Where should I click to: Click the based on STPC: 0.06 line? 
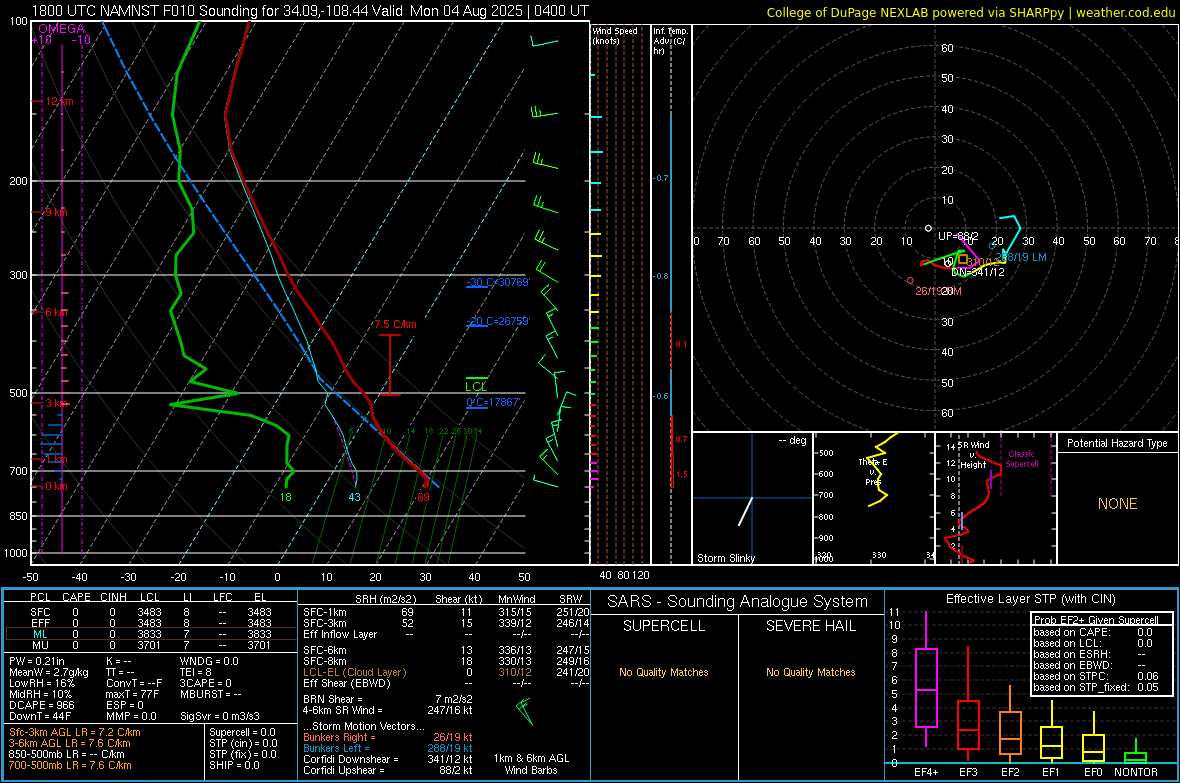1096,676
